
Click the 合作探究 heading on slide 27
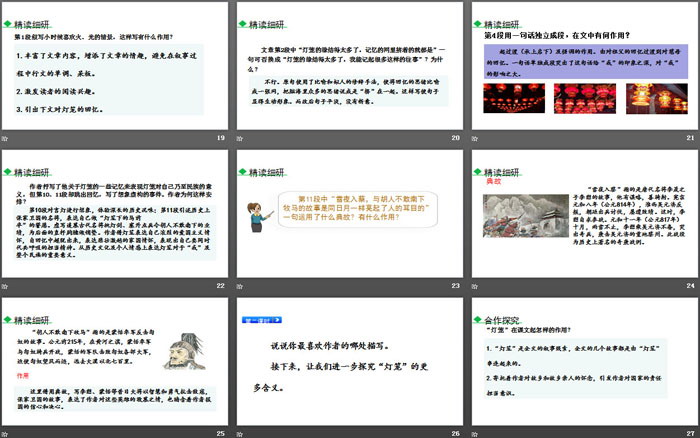click(502, 320)
